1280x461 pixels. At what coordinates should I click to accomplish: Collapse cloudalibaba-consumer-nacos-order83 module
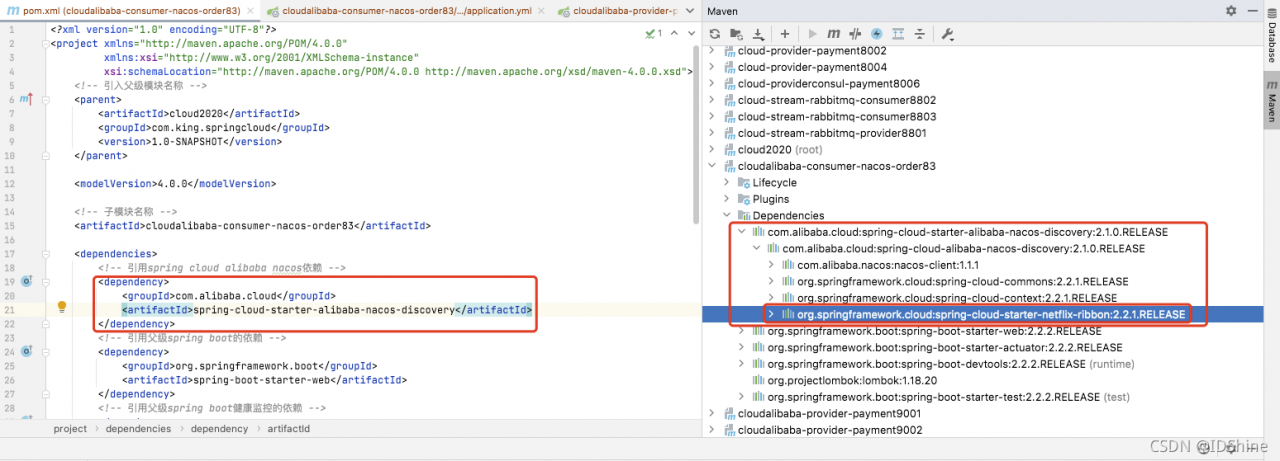tap(712, 166)
